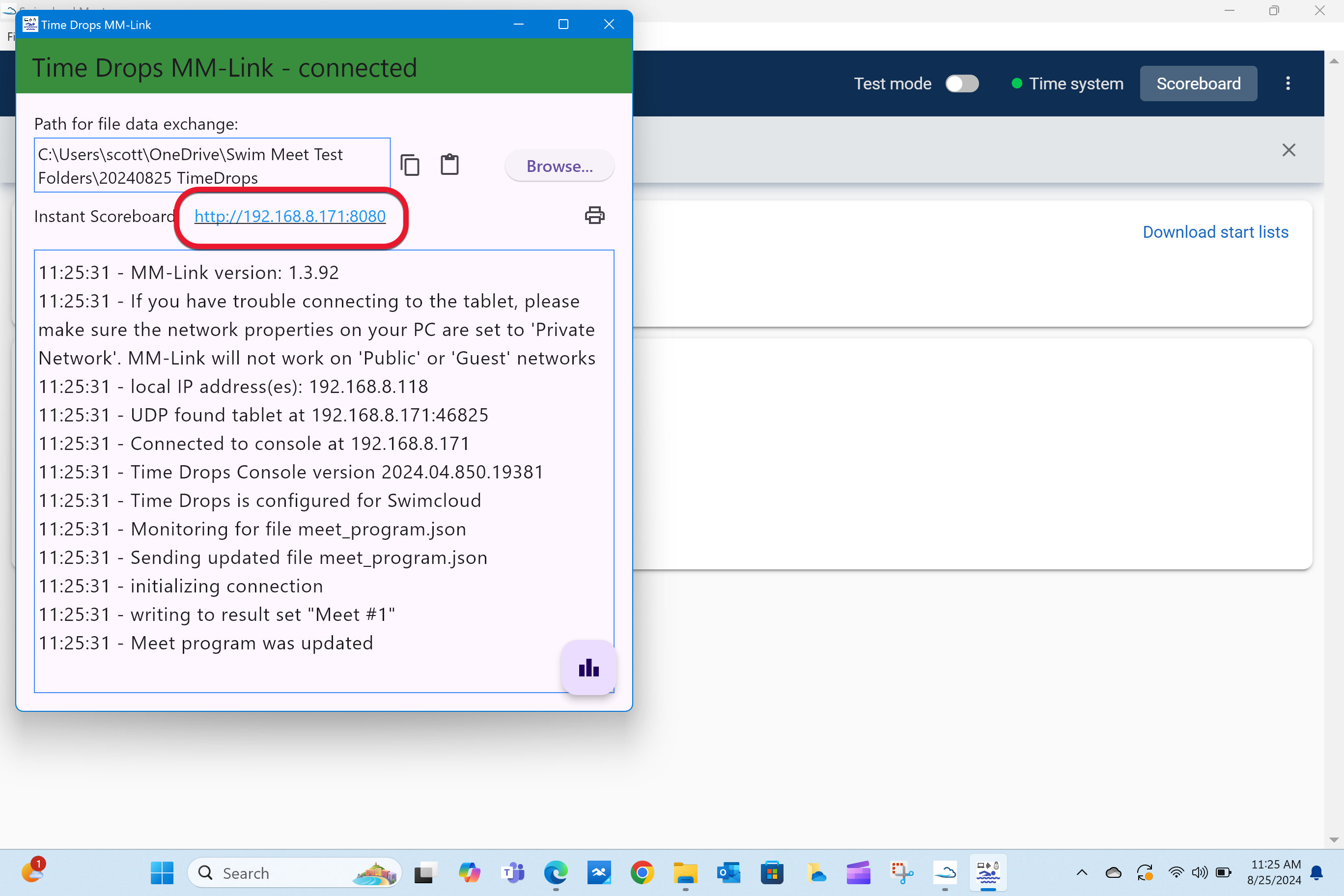1344x896 pixels.
Task: Open the Windows Start menu
Action: click(x=162, y=872)
